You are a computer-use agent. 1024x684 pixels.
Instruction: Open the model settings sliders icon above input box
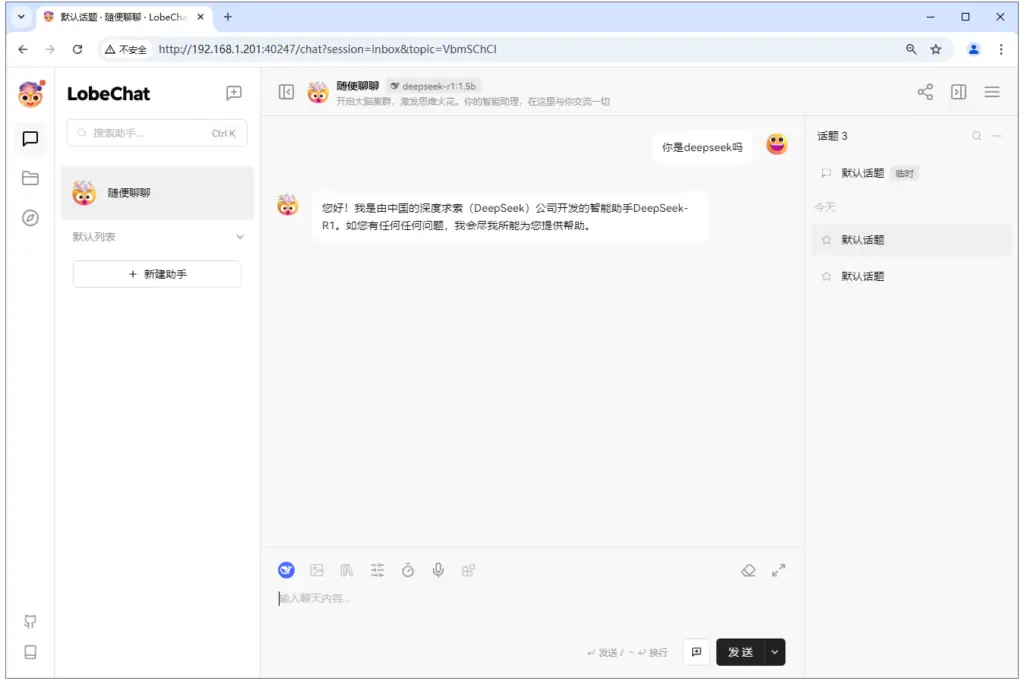click(377, 570)
